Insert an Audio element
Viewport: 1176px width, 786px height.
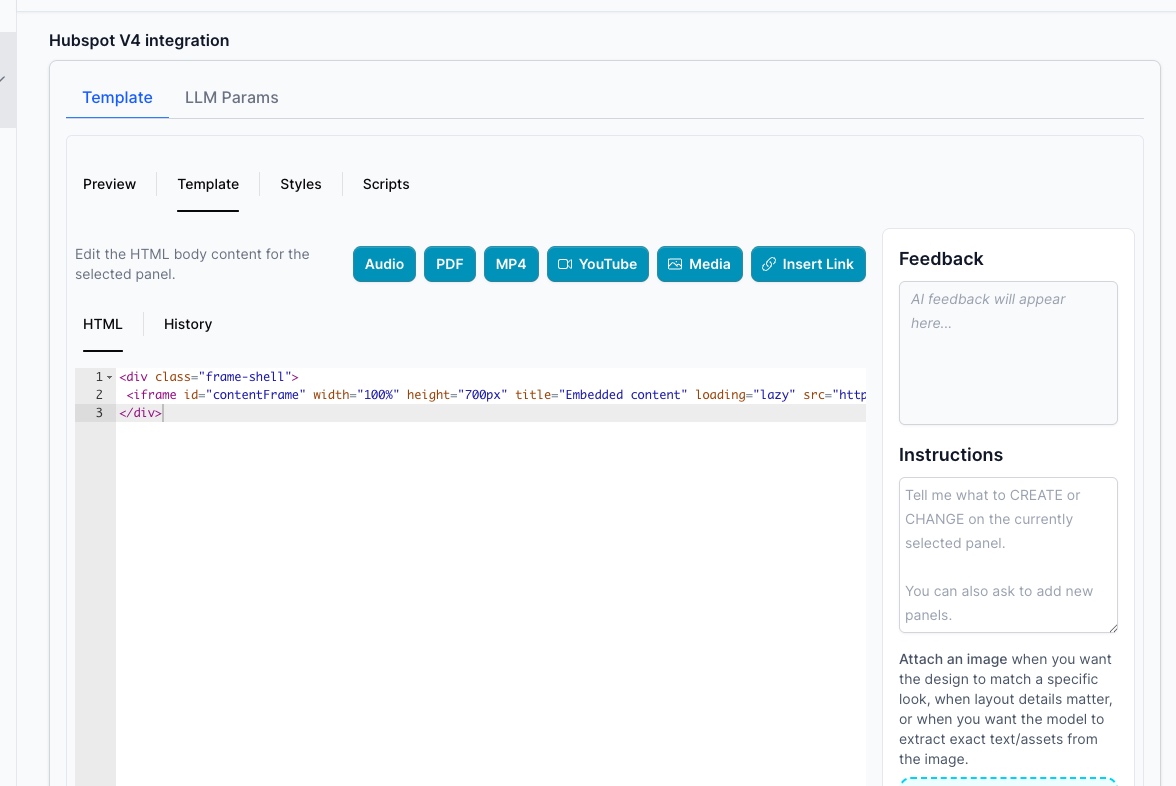click(384, 264)
